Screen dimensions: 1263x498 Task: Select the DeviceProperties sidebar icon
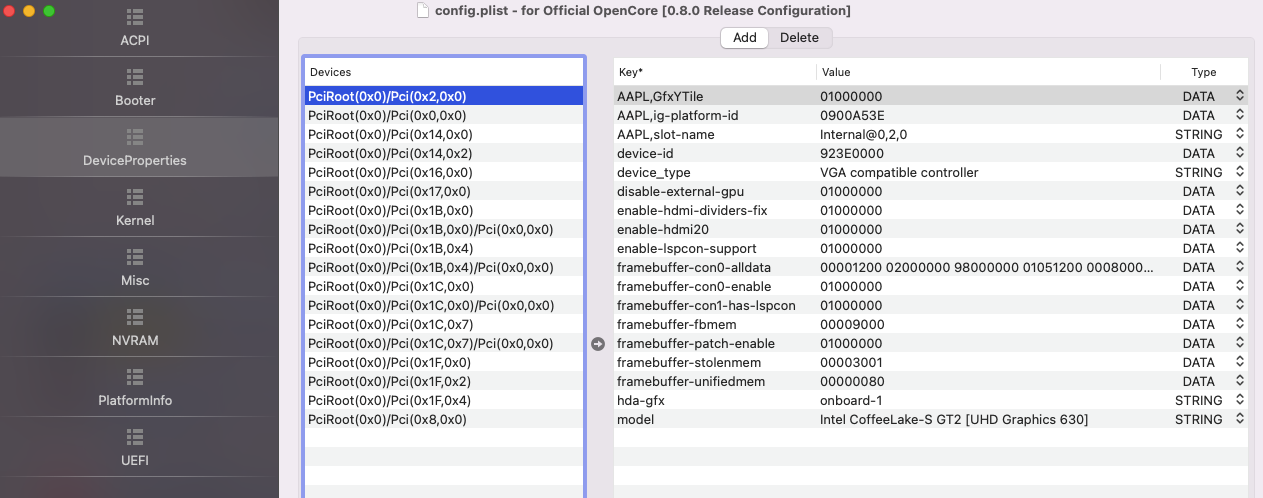pyautogui.click(x=135, y=137)
